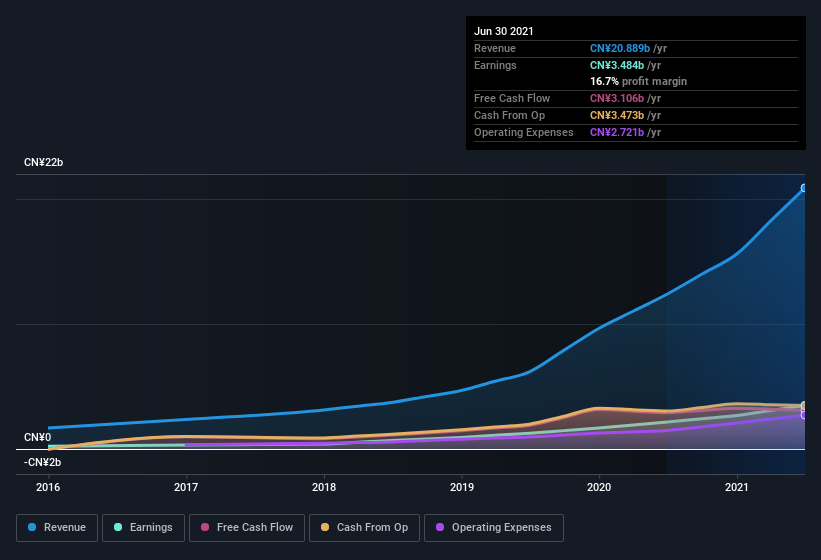Click the Operating Expenses tooltip label
This screenshot has height=560, width=821.
pos(524,132)
